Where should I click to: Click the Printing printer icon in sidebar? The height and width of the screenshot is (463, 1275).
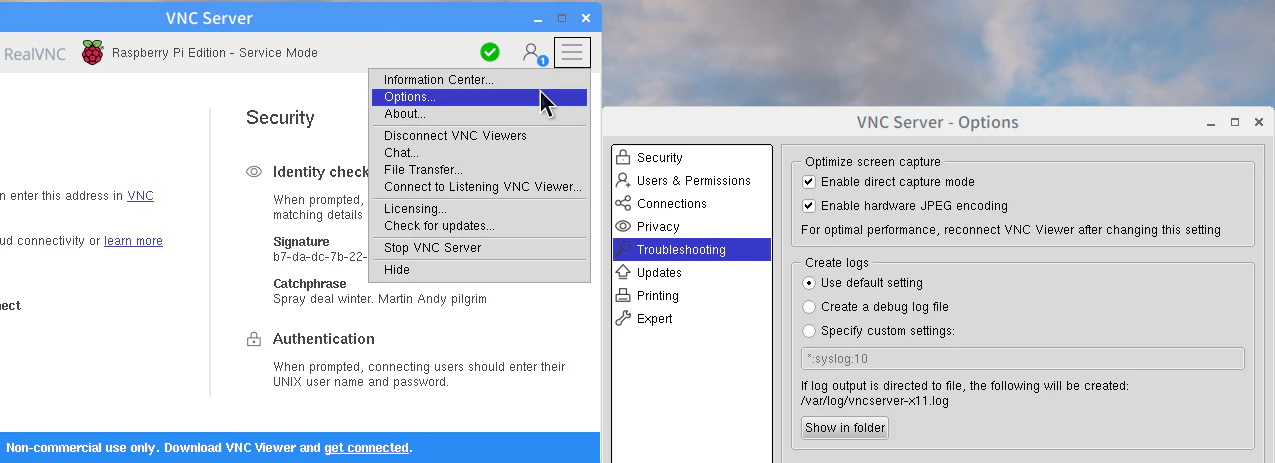pos(623,295)
